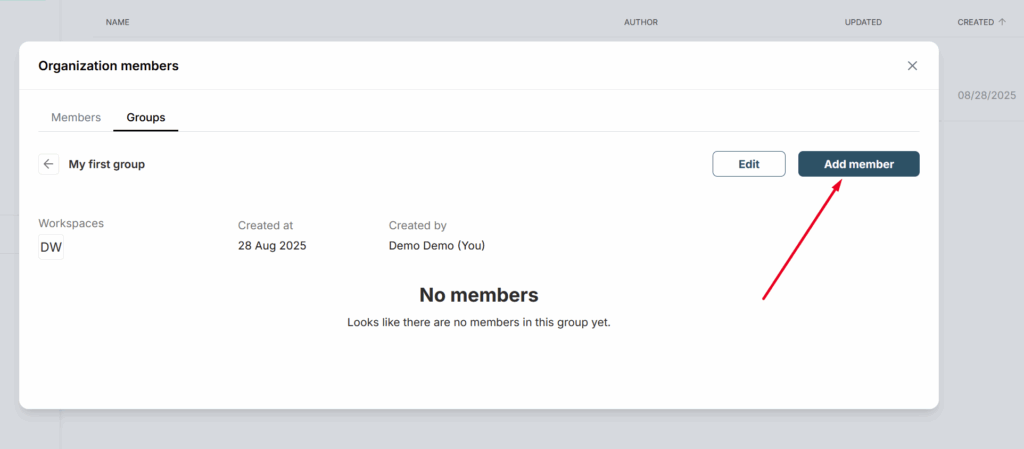Click the Workspaces label
This screenshot has height=449, width=1024.
pos(71,223)
